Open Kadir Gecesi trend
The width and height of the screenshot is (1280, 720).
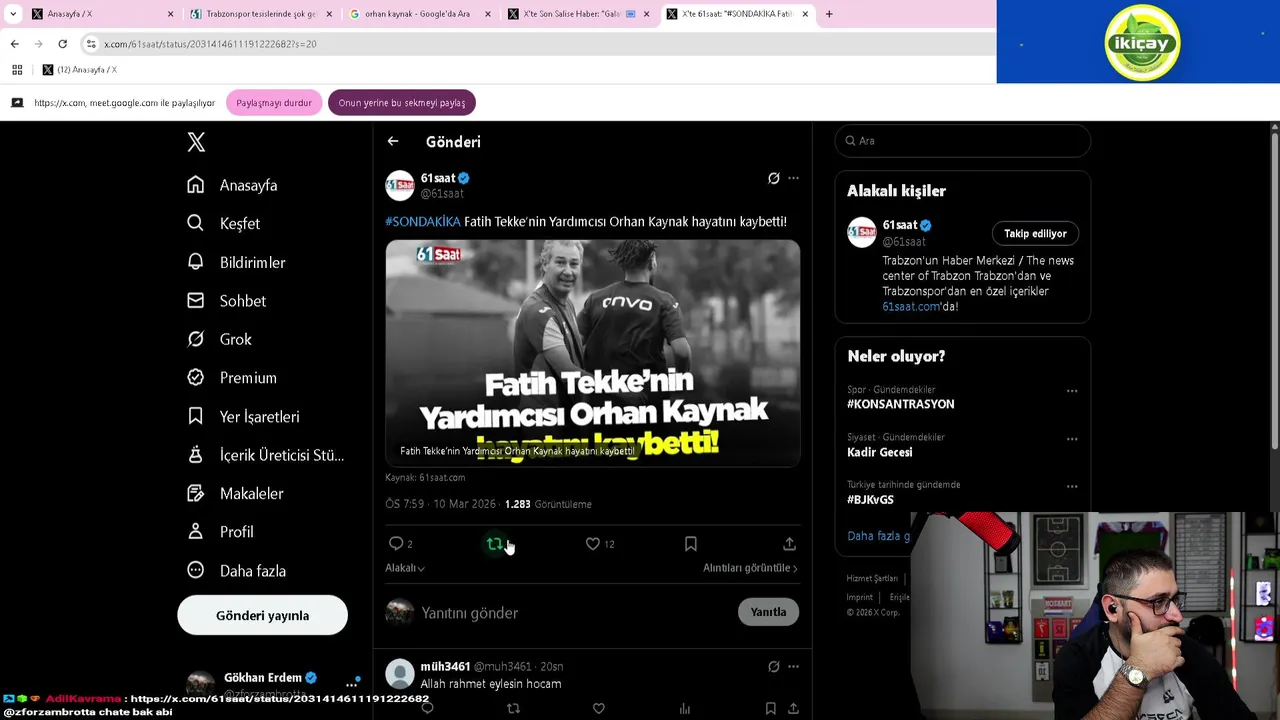point(880,452)
